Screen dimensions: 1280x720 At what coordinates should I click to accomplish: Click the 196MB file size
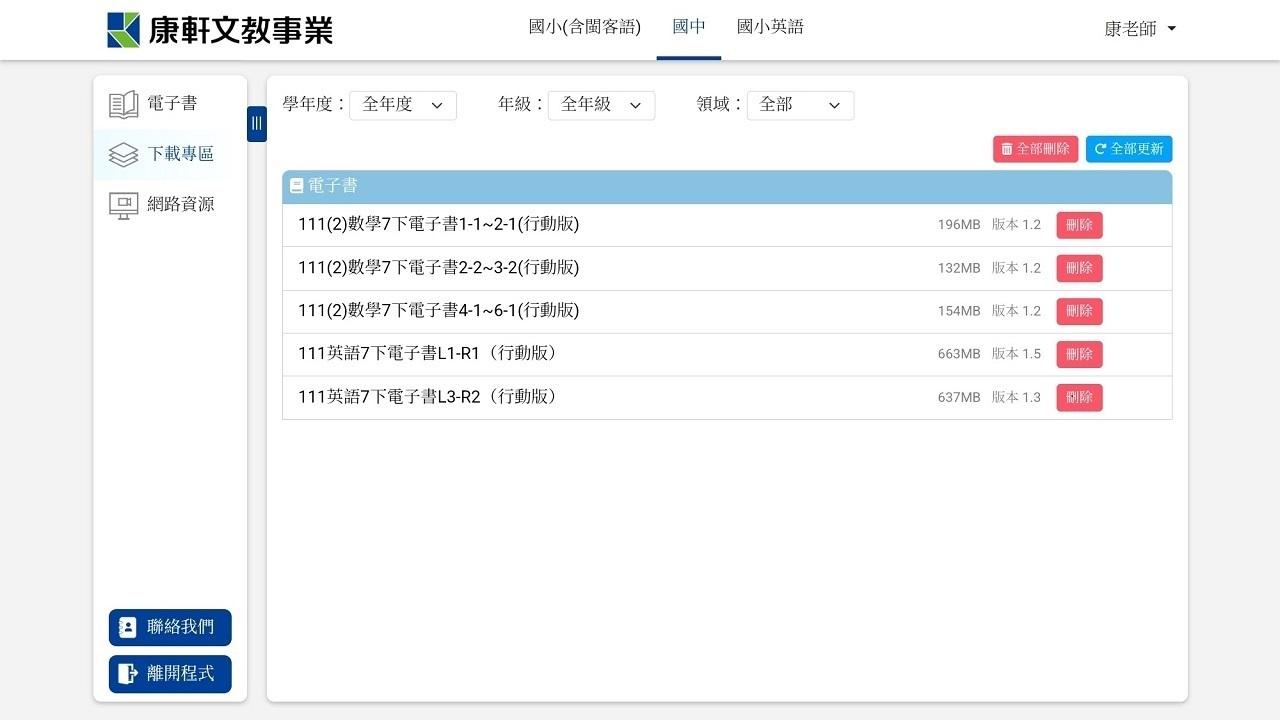pos(959,225)
